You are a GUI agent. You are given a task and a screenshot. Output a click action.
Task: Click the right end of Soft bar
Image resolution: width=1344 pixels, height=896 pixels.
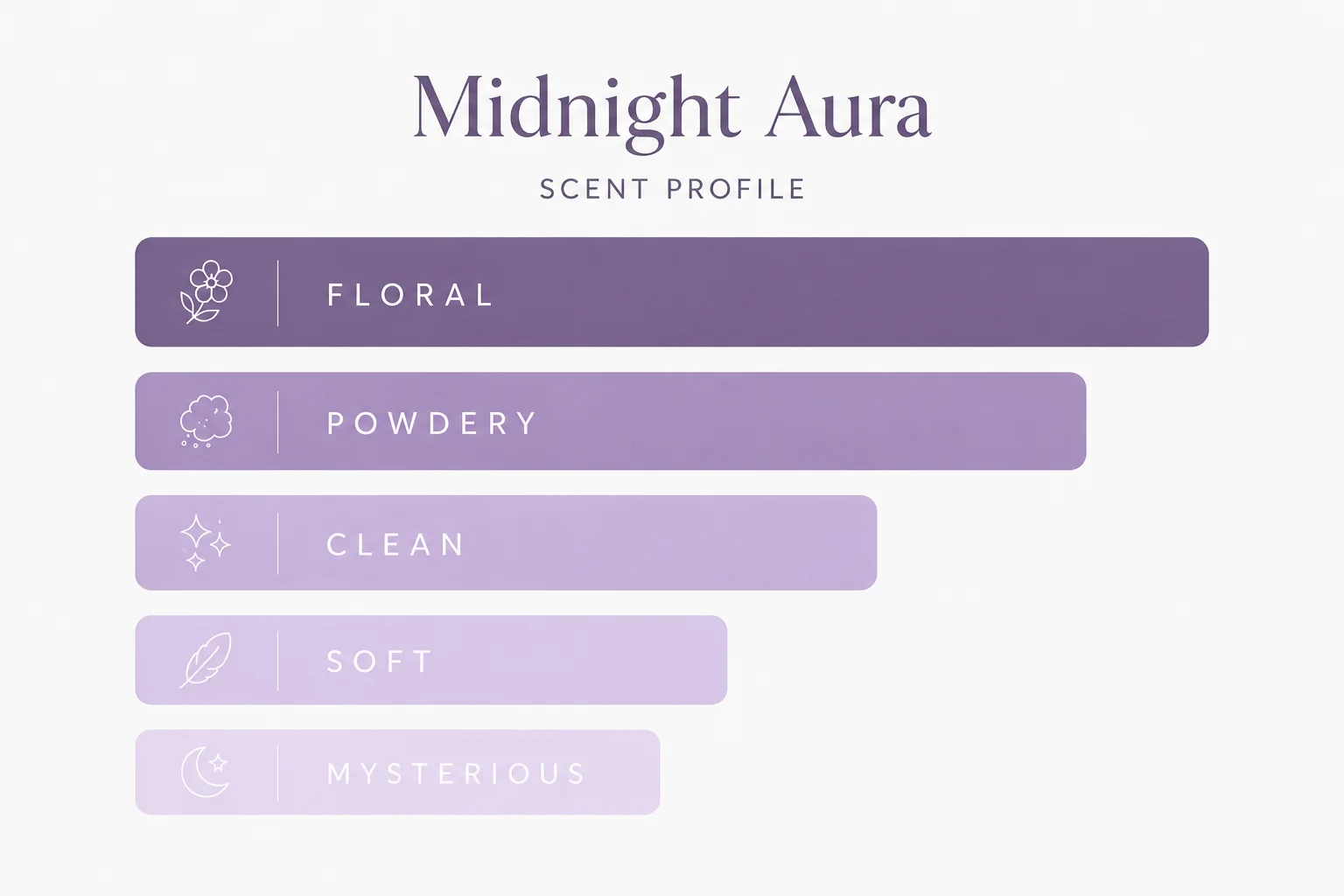714,660
